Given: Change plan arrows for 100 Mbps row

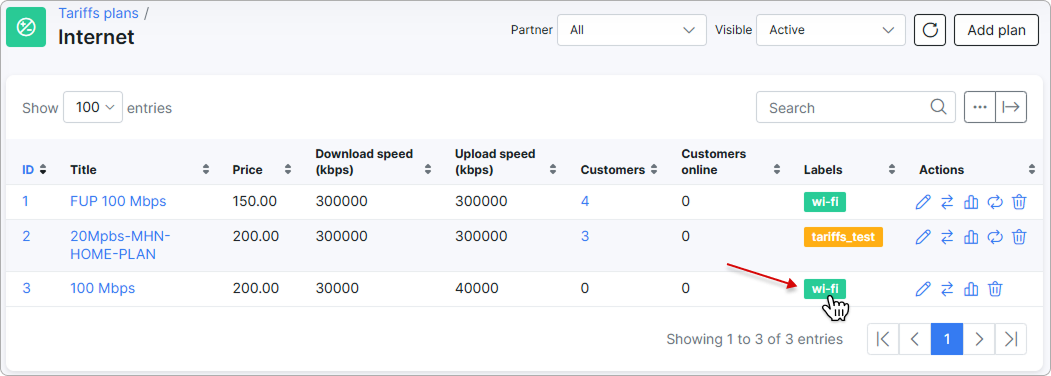Looking at the screenshot, I should (x=947, y=289).
